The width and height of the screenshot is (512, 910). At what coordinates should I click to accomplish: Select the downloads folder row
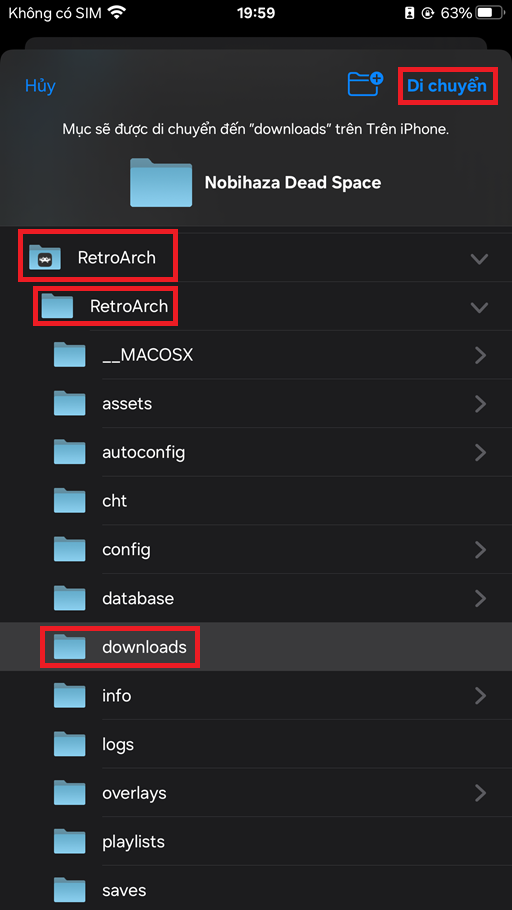point(256,647)
